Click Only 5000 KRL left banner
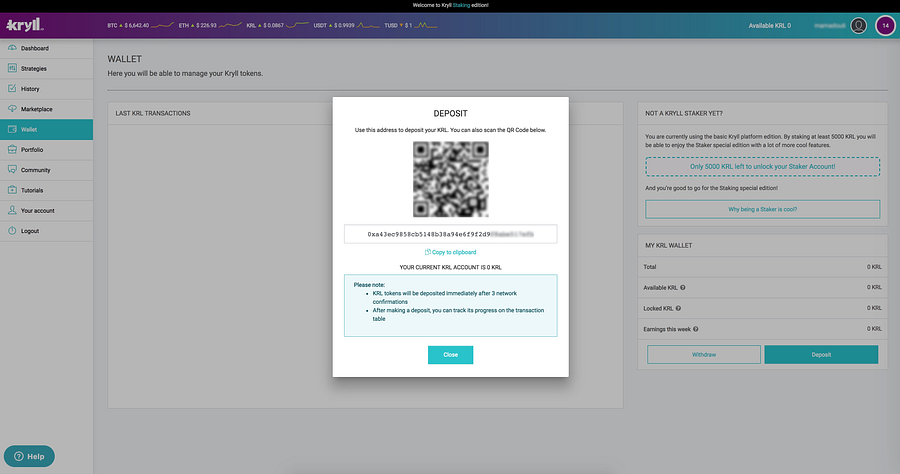 tap(762, 166)
